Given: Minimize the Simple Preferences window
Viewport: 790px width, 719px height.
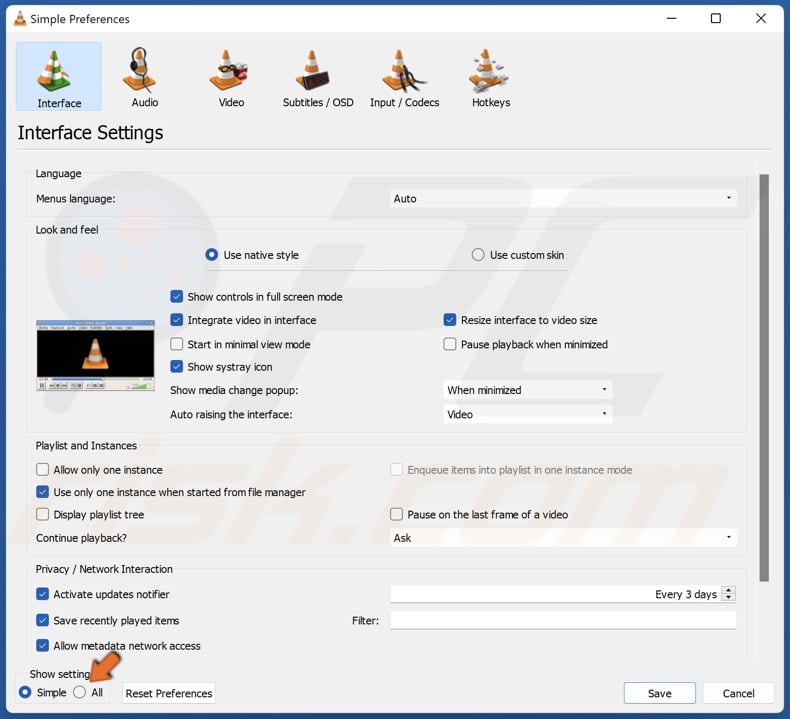Looking at the screenshot, I should (672, 19).
